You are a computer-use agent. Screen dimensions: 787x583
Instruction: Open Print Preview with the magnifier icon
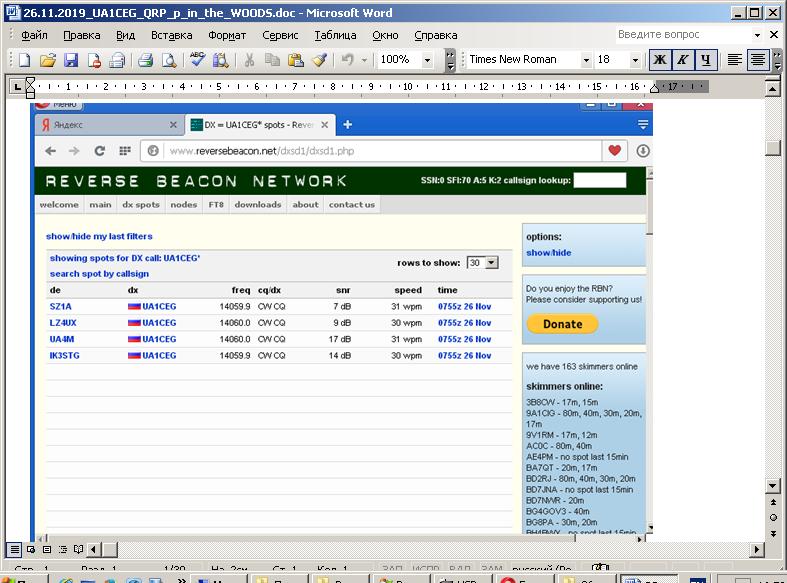(x=169, y=60)
